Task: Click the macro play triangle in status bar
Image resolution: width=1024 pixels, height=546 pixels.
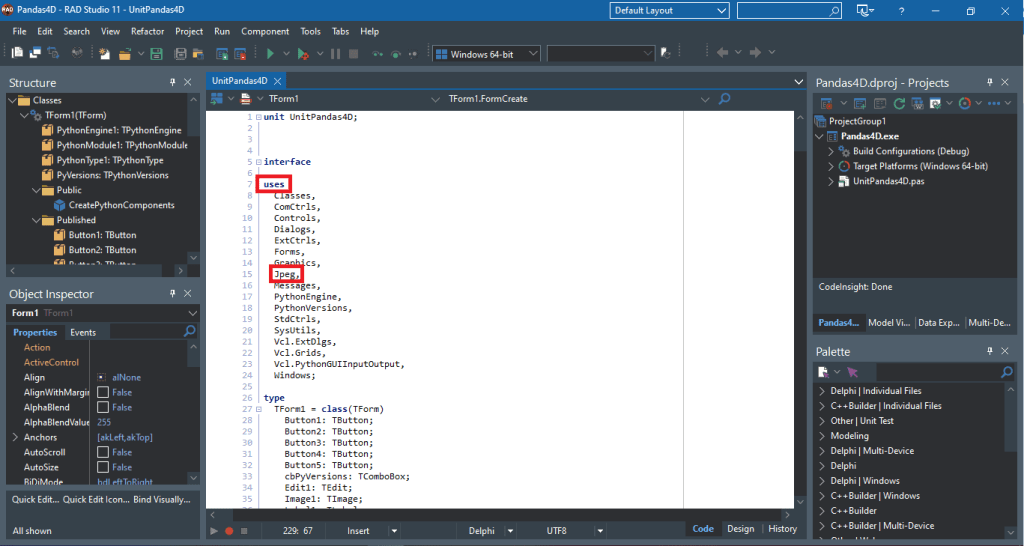Action: pyautogui.click(x=214, y=531)
